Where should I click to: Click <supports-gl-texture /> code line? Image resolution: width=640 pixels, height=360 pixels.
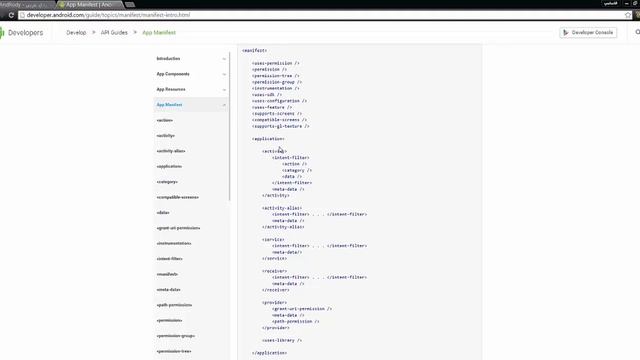[x=280, y=126]
